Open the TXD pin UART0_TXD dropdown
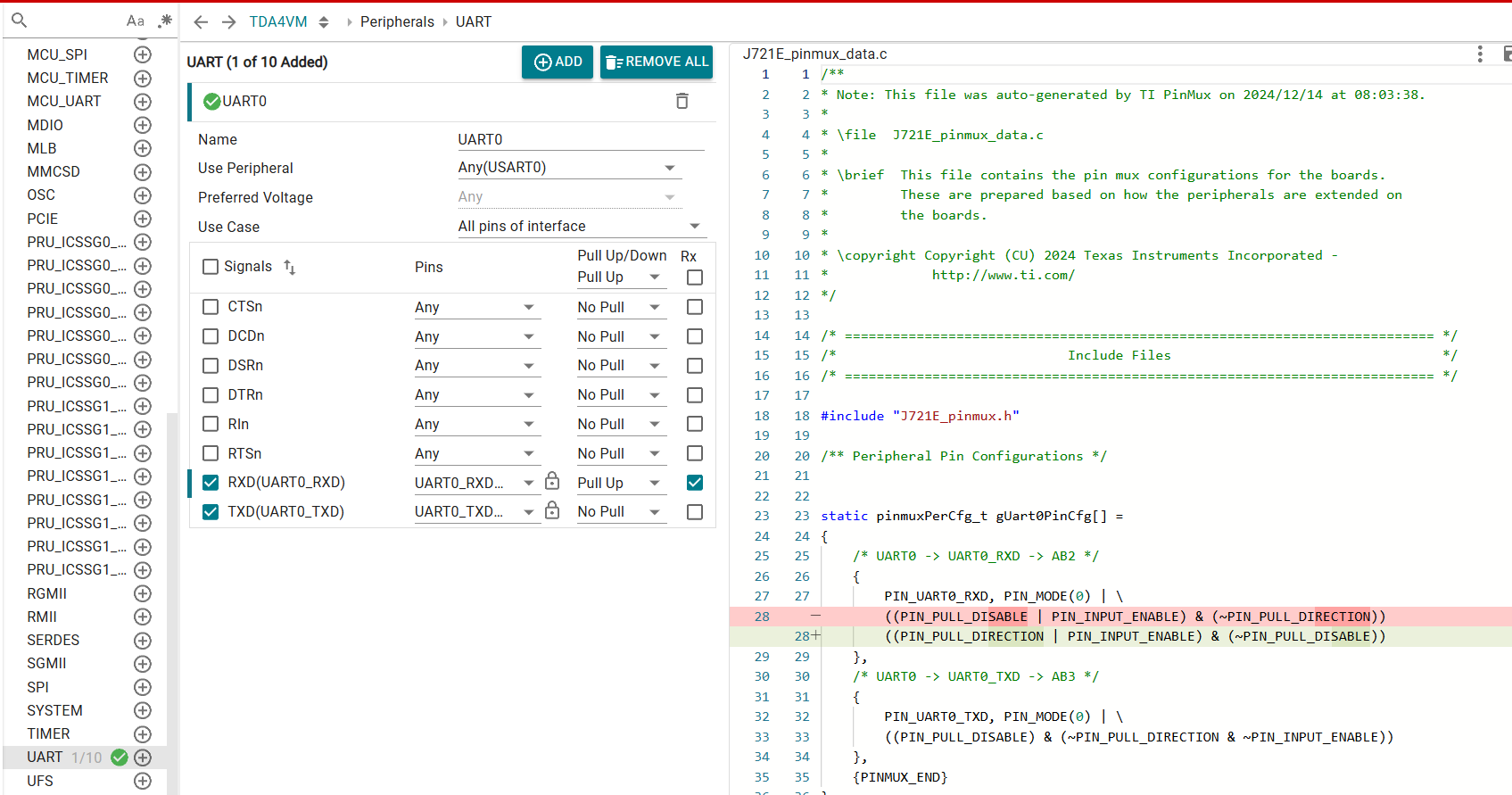 point(476,512)
